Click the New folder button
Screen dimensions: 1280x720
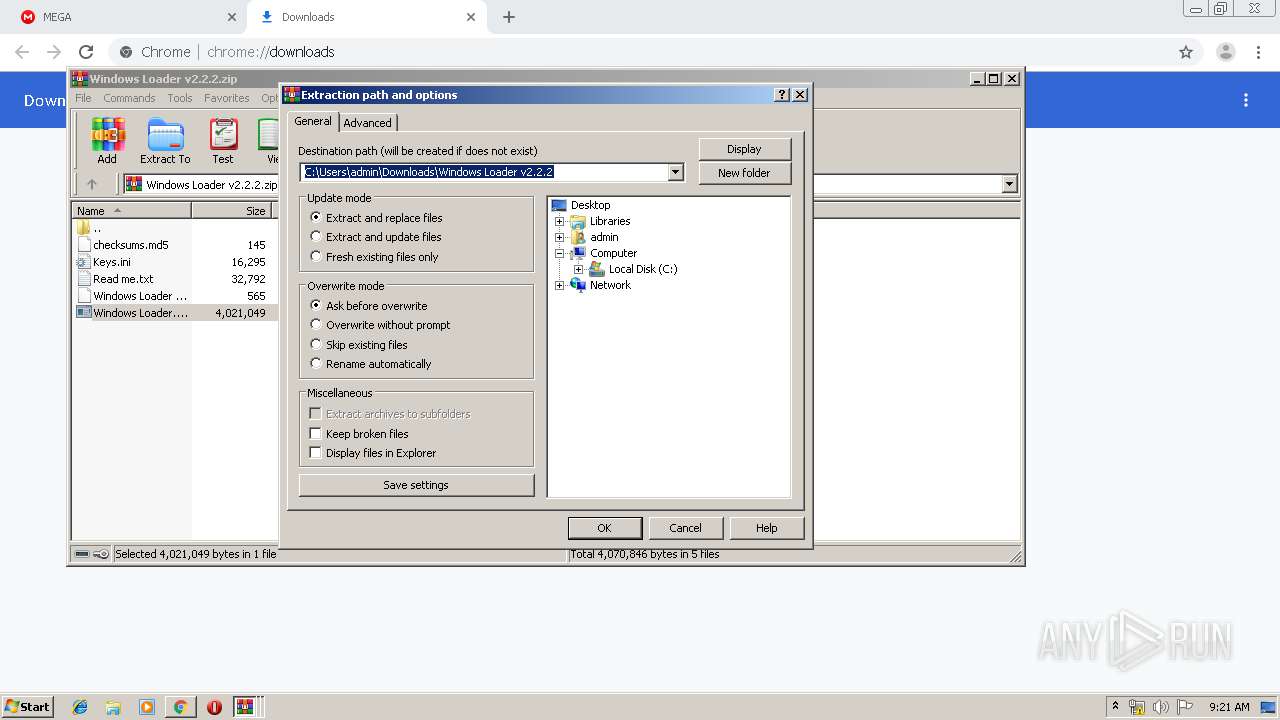[744, 173]
